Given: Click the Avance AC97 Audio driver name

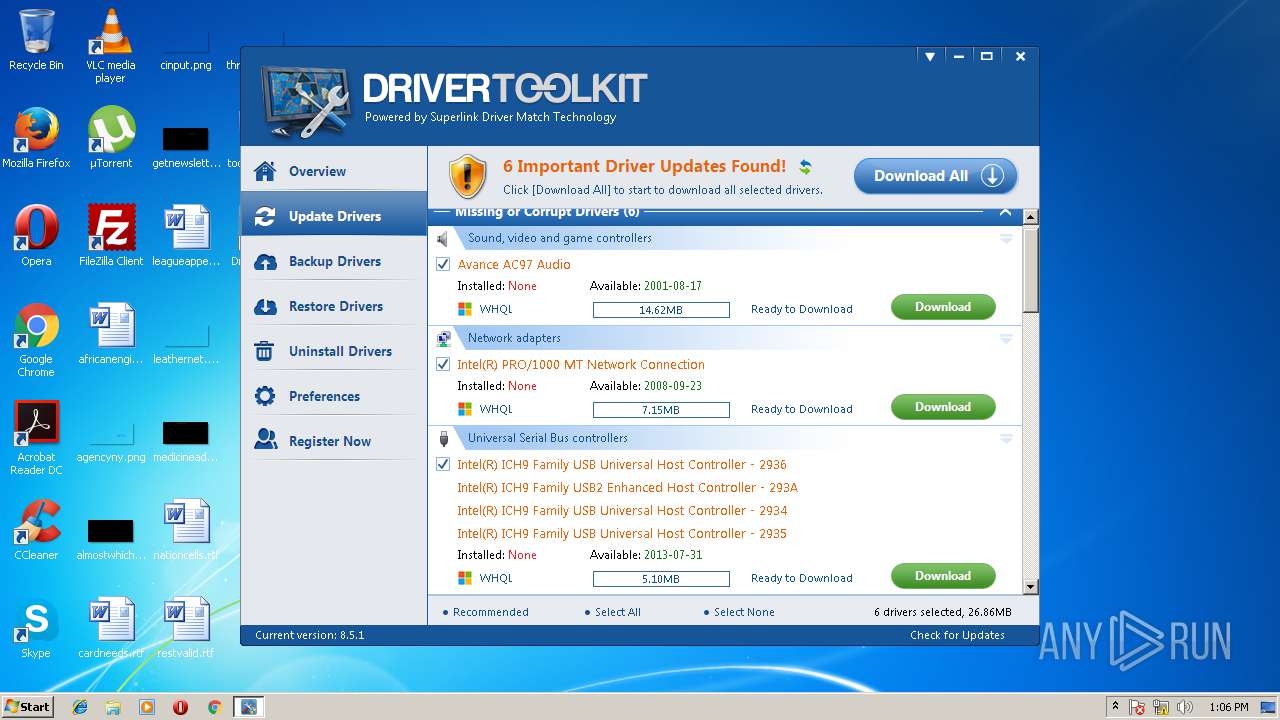Looking at the screenshot, I should pos(514,264).
